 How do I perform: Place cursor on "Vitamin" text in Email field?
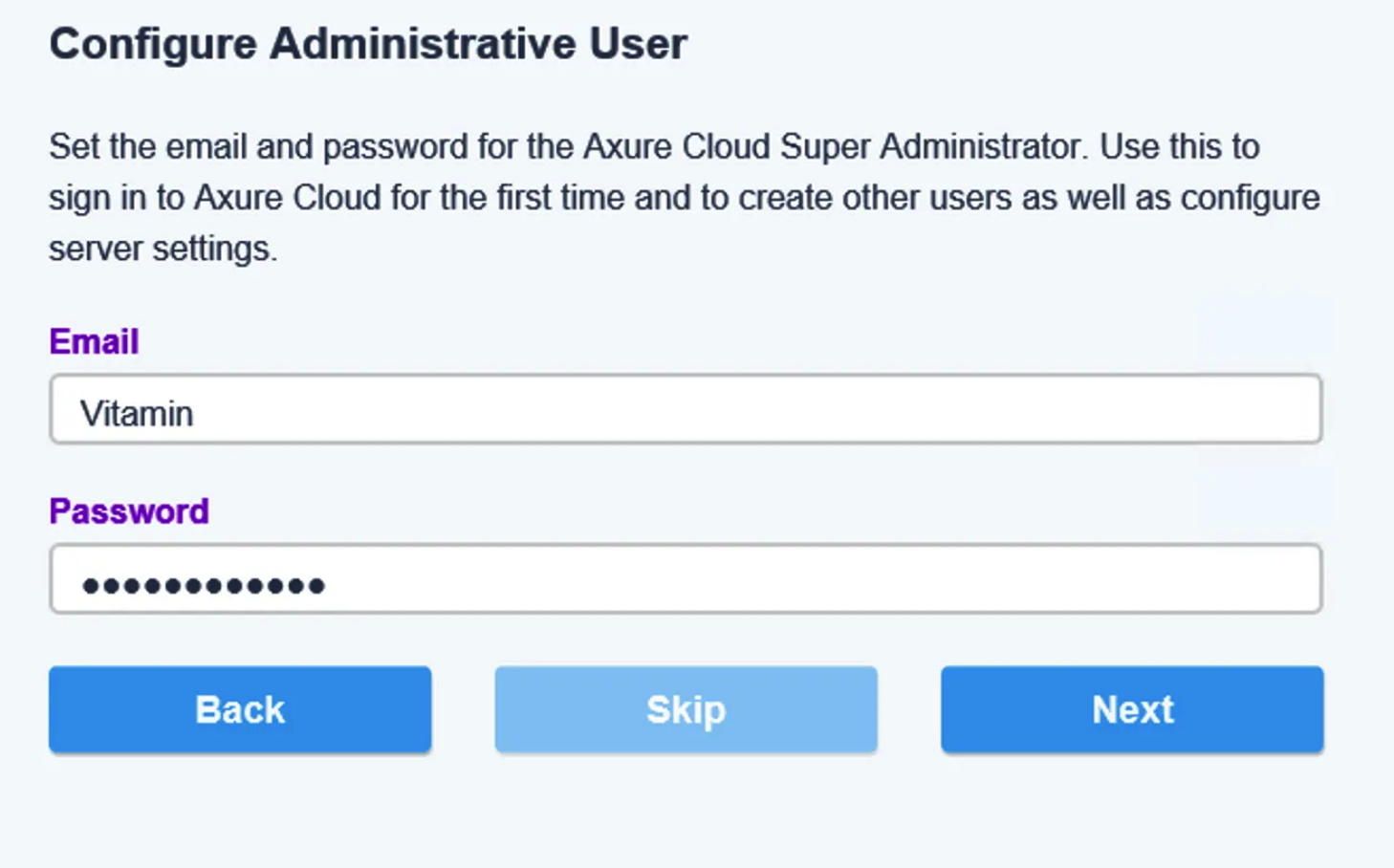137,414
